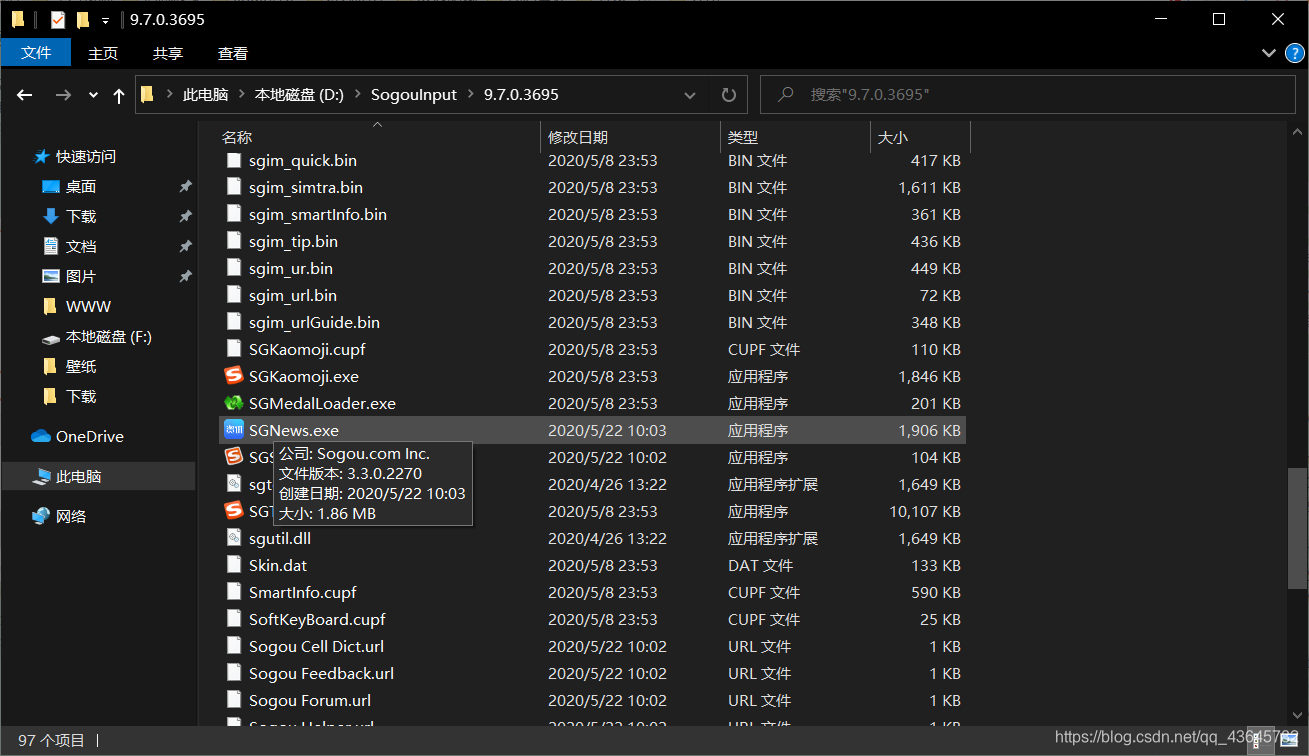
Task: Open 桌面 in the navigation pane
Action: pos(80,187)
